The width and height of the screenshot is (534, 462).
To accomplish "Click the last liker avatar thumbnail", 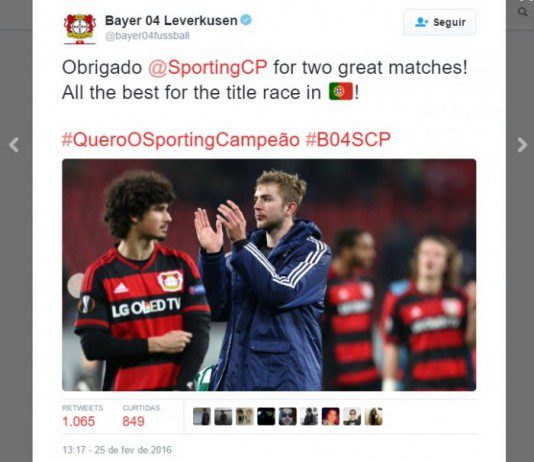I will (373, 416).
